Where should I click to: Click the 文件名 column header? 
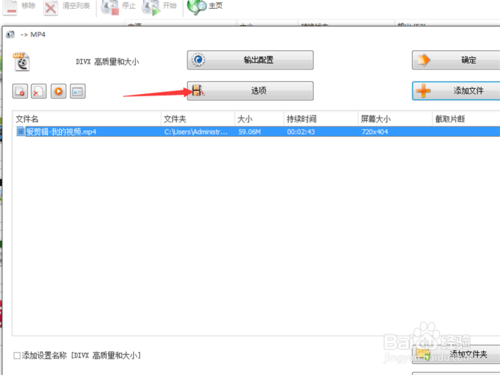click(87, 119)
